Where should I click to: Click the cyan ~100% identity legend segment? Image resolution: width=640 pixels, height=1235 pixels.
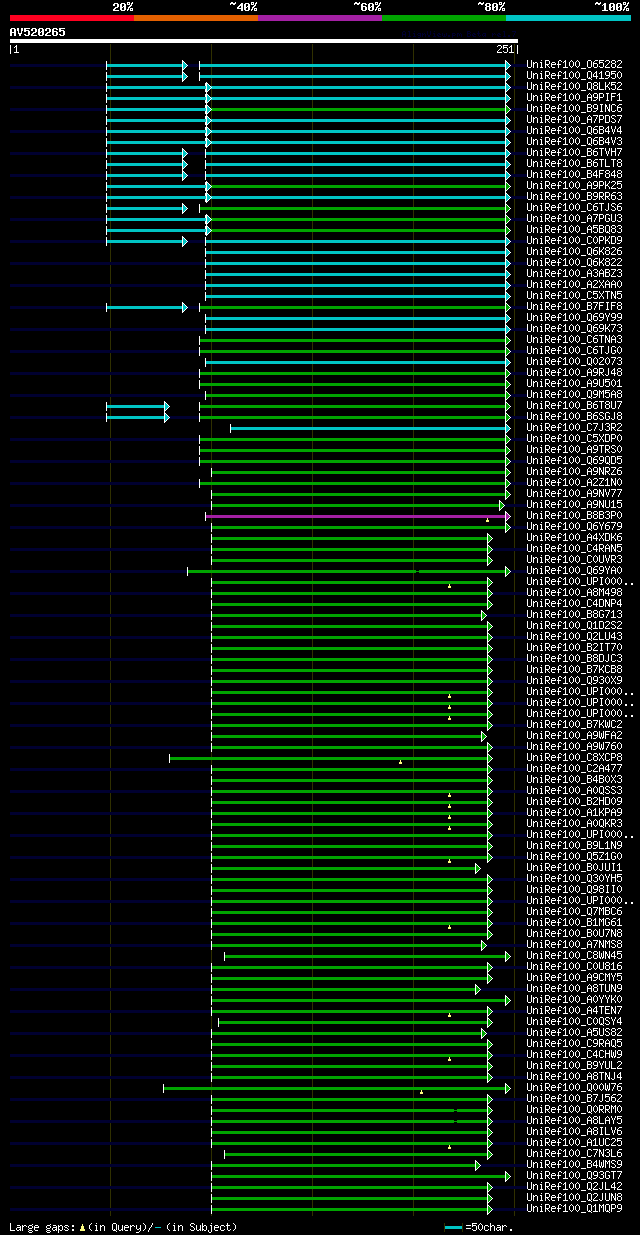[567, 18]
